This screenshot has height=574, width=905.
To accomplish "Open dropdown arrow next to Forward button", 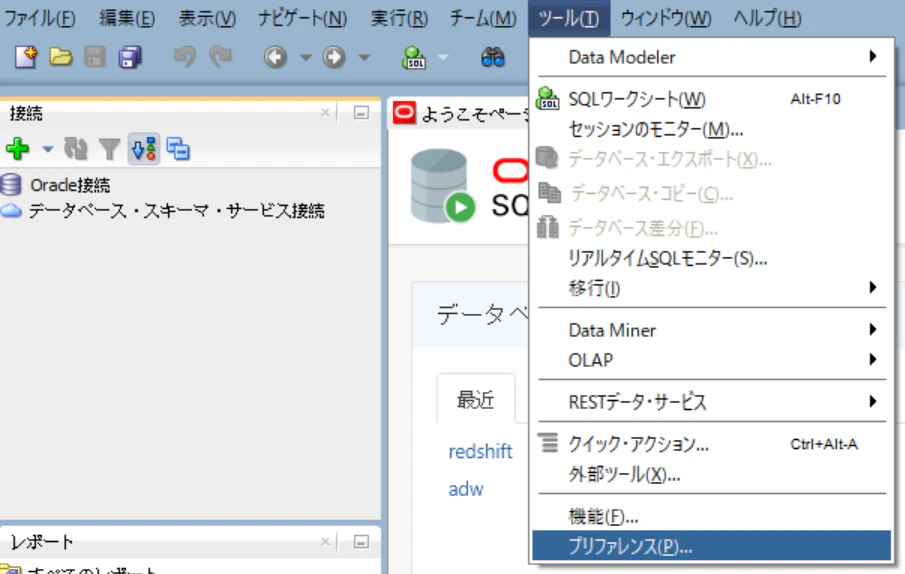I will [364, 57].
